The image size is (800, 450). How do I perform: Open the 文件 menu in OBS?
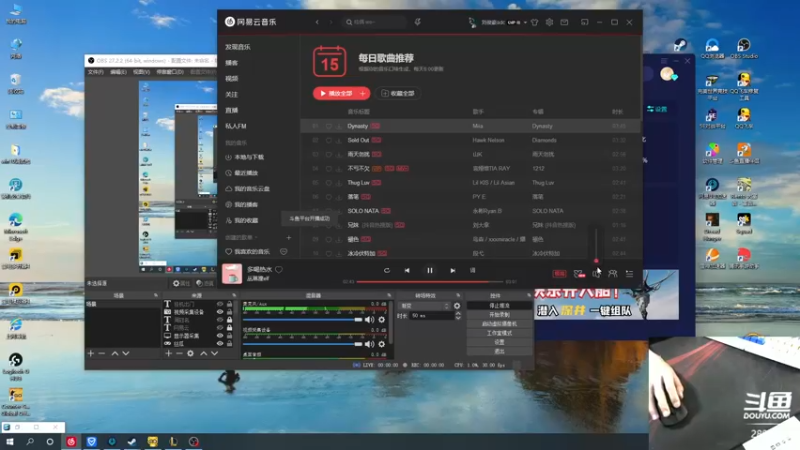pyautogui.click(x=95, y=72)
